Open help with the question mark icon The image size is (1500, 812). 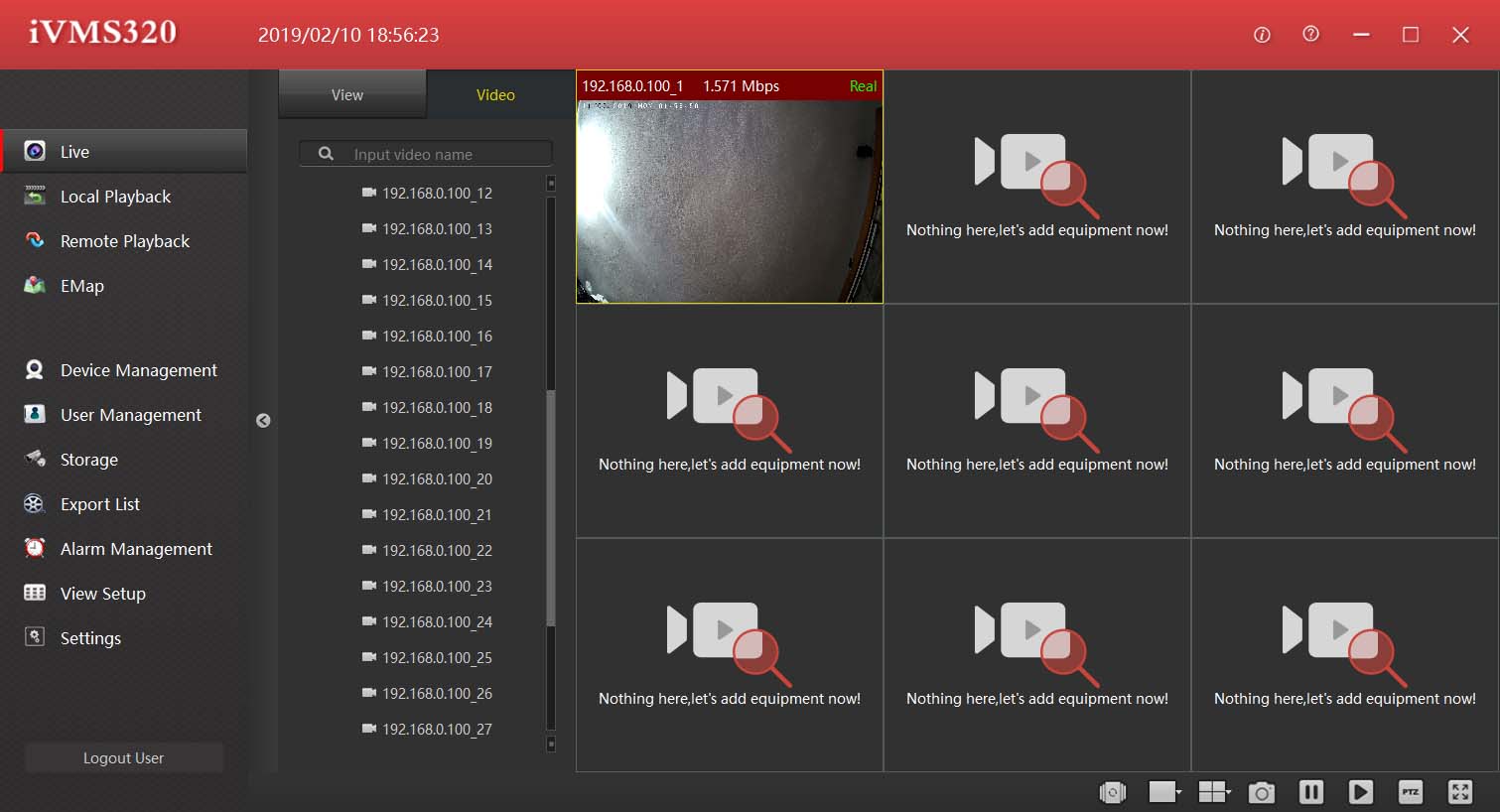point(1311,35)
